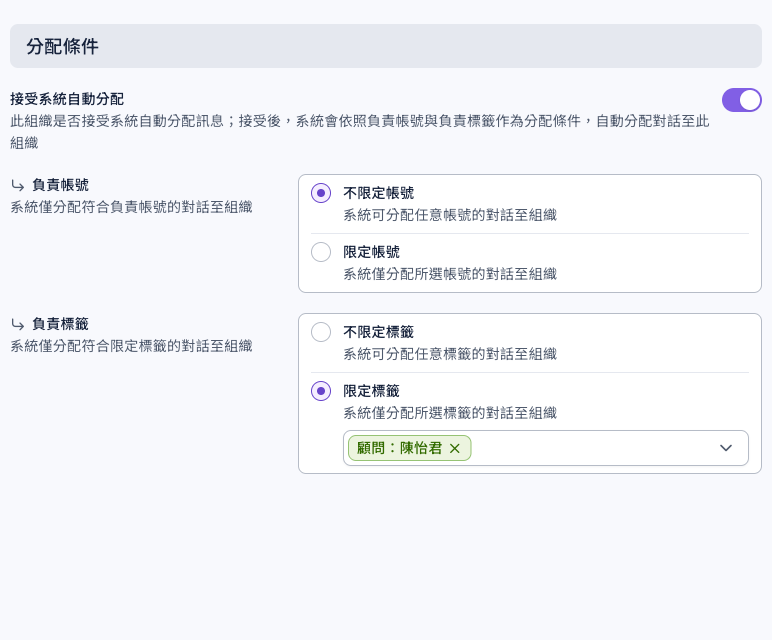Click the 分配條件 section header
Screen dimensions: 772x640
point(386,46)
